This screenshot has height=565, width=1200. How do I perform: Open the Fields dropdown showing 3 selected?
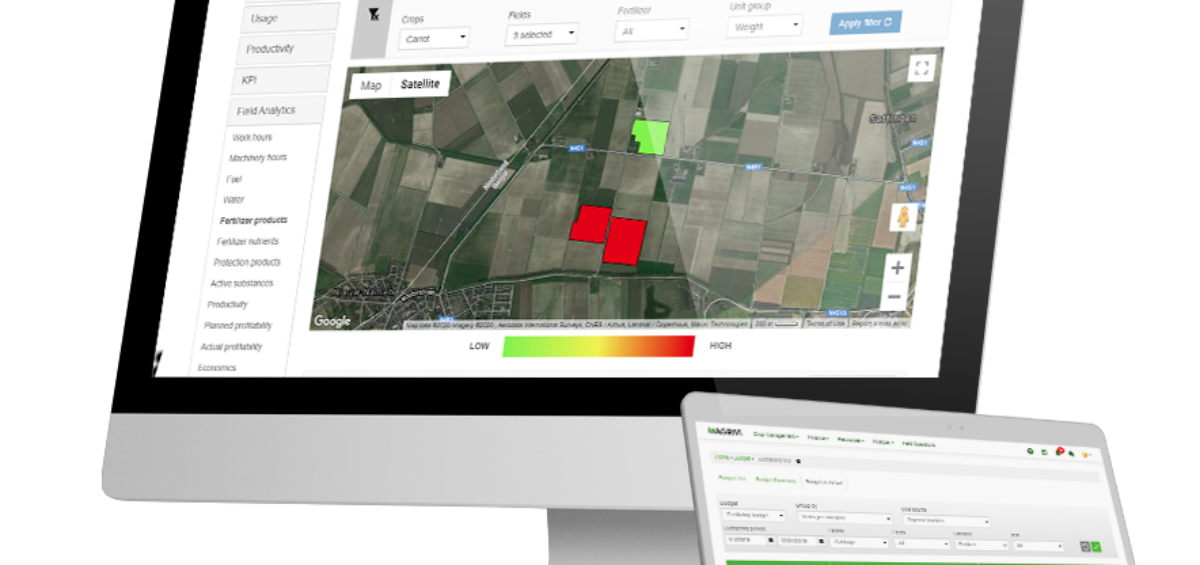(x=542, y=34)
